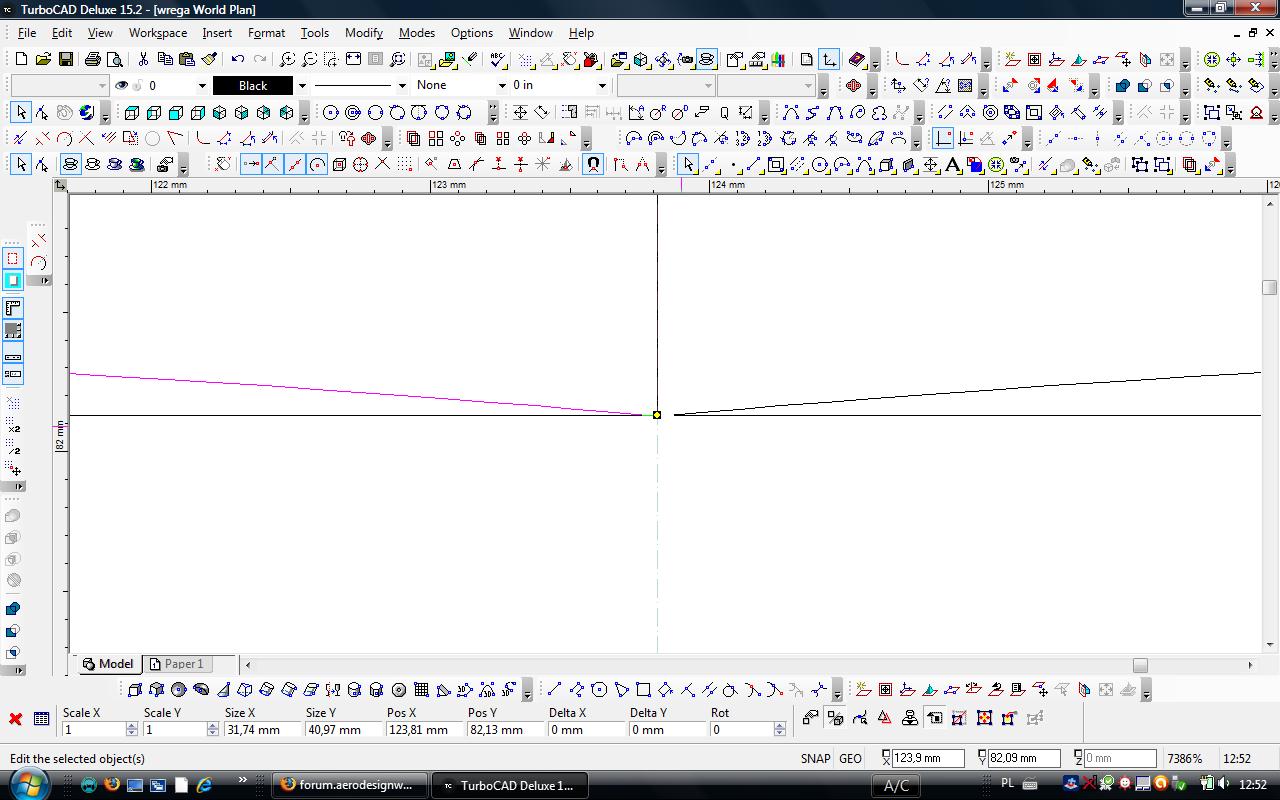Toggle GEO mode in the status bar
Viewport: 1280px width, 800px height.
[x=850, y=759]
